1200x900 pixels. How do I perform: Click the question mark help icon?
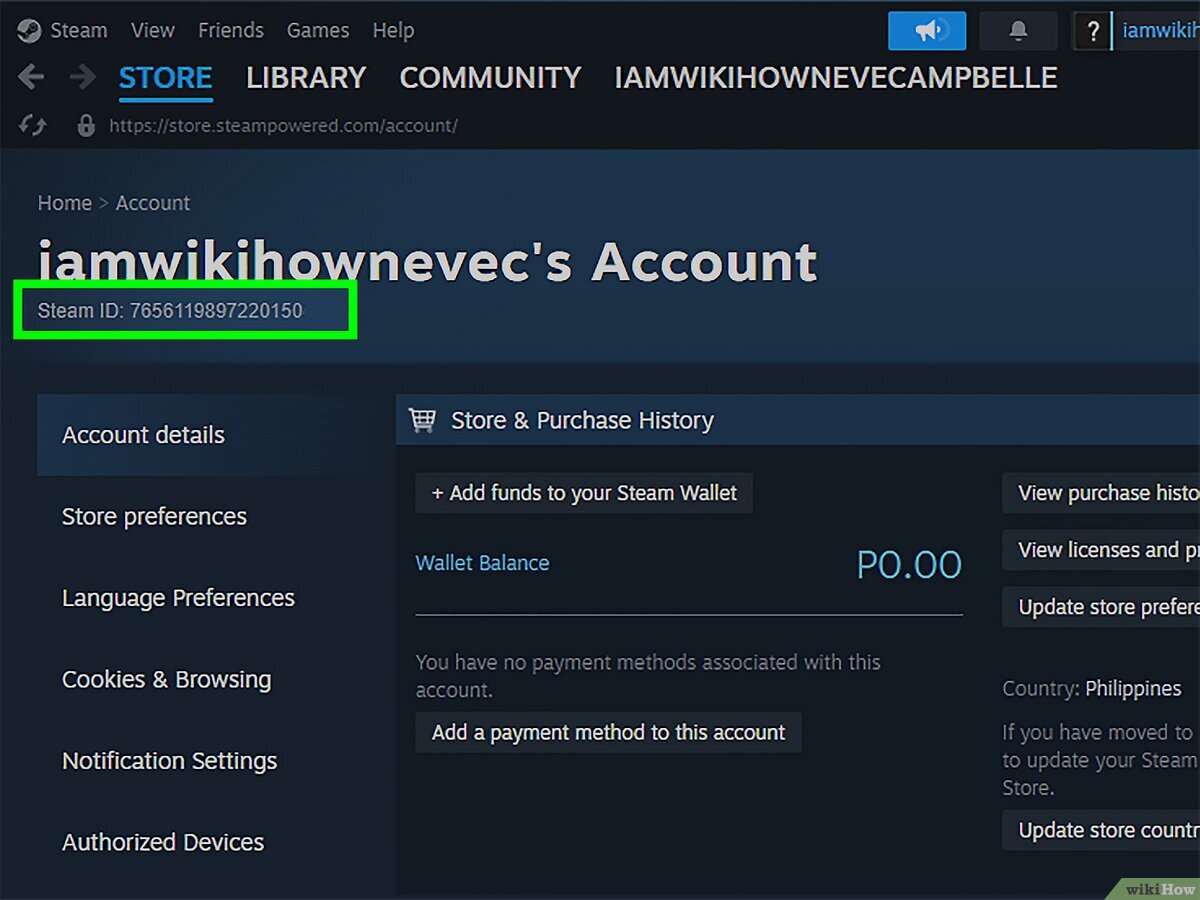(1092, 31)
